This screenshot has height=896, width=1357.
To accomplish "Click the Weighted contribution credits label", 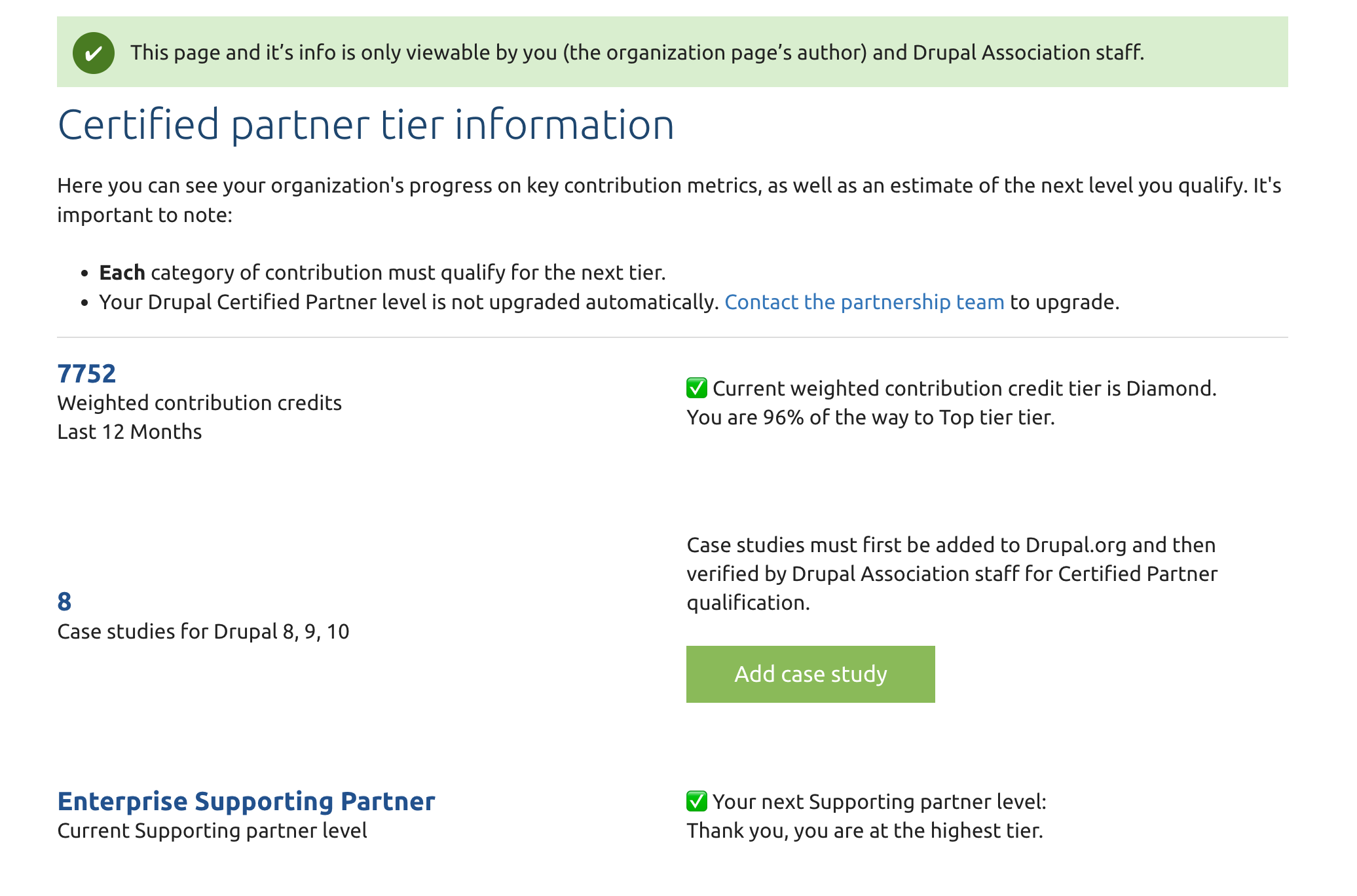I will tap(200, 403).
